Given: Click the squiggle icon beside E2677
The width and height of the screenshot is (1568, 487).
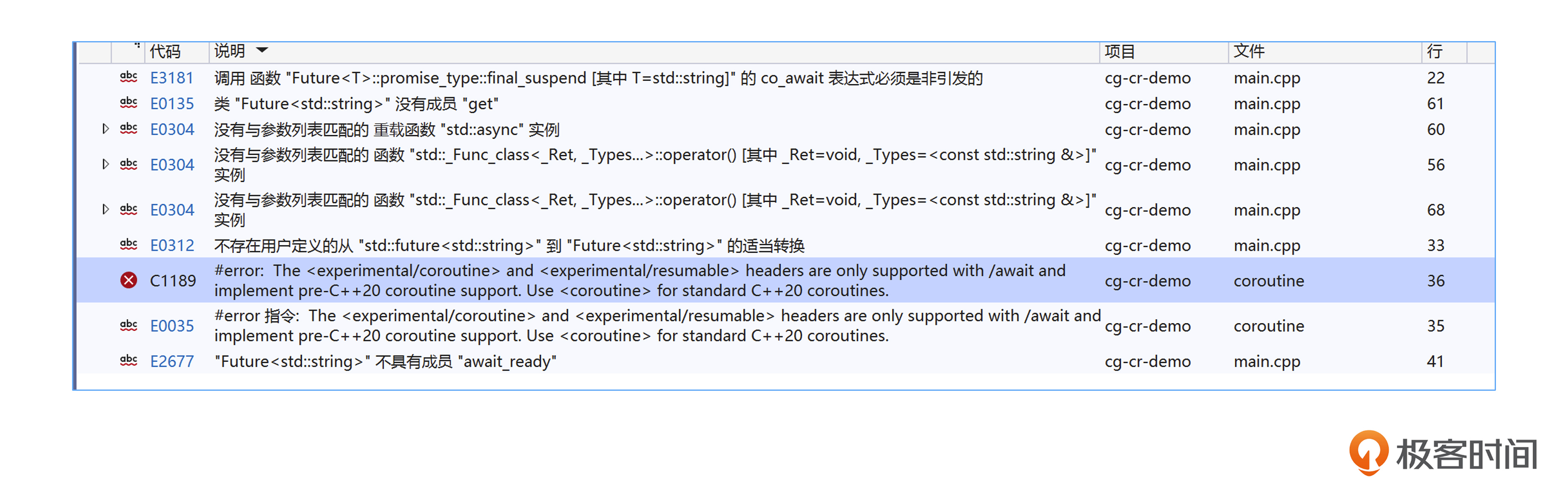Looking at the screenshot, I should tap(128, 360).
